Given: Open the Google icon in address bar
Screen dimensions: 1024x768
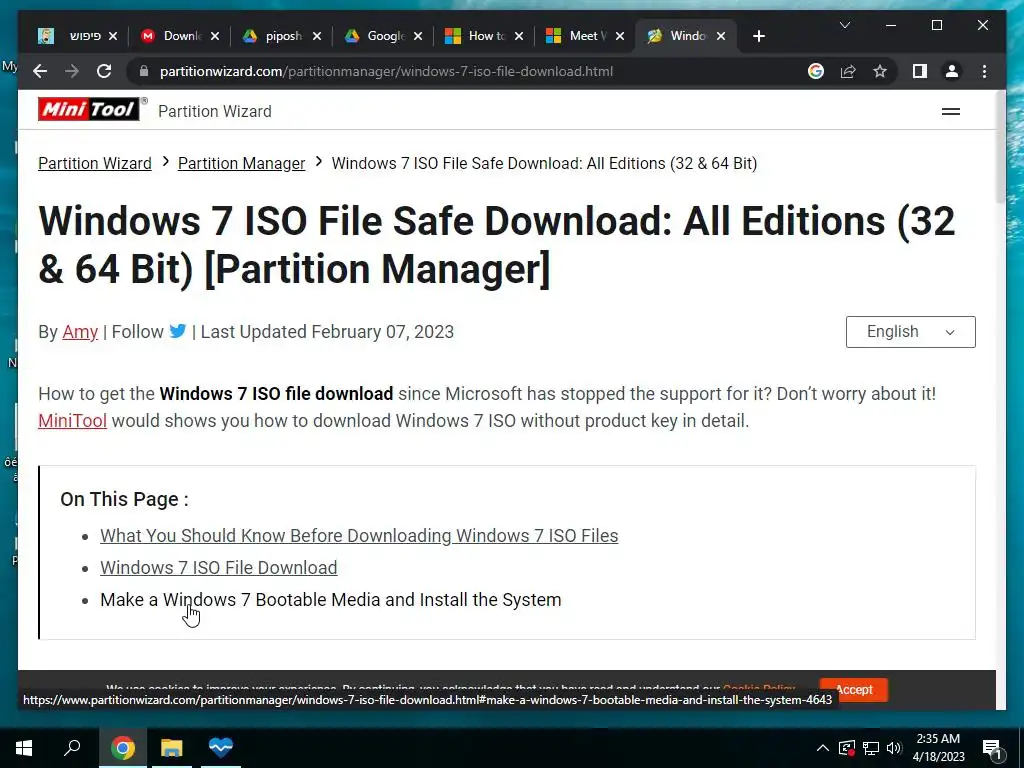Looking at the screenshot, I should [x=816, y=71].
